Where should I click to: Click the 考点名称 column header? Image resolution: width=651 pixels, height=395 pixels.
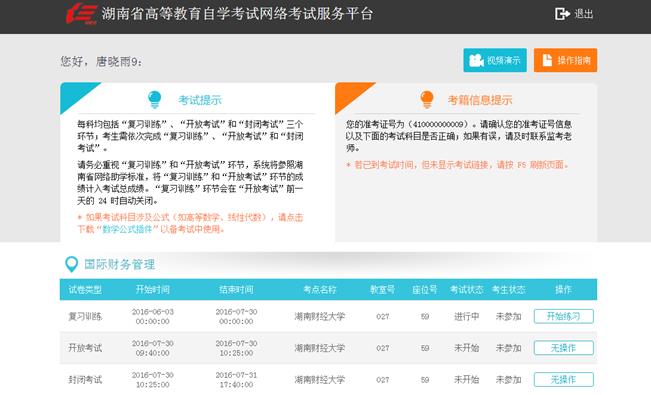click(320, 290)
